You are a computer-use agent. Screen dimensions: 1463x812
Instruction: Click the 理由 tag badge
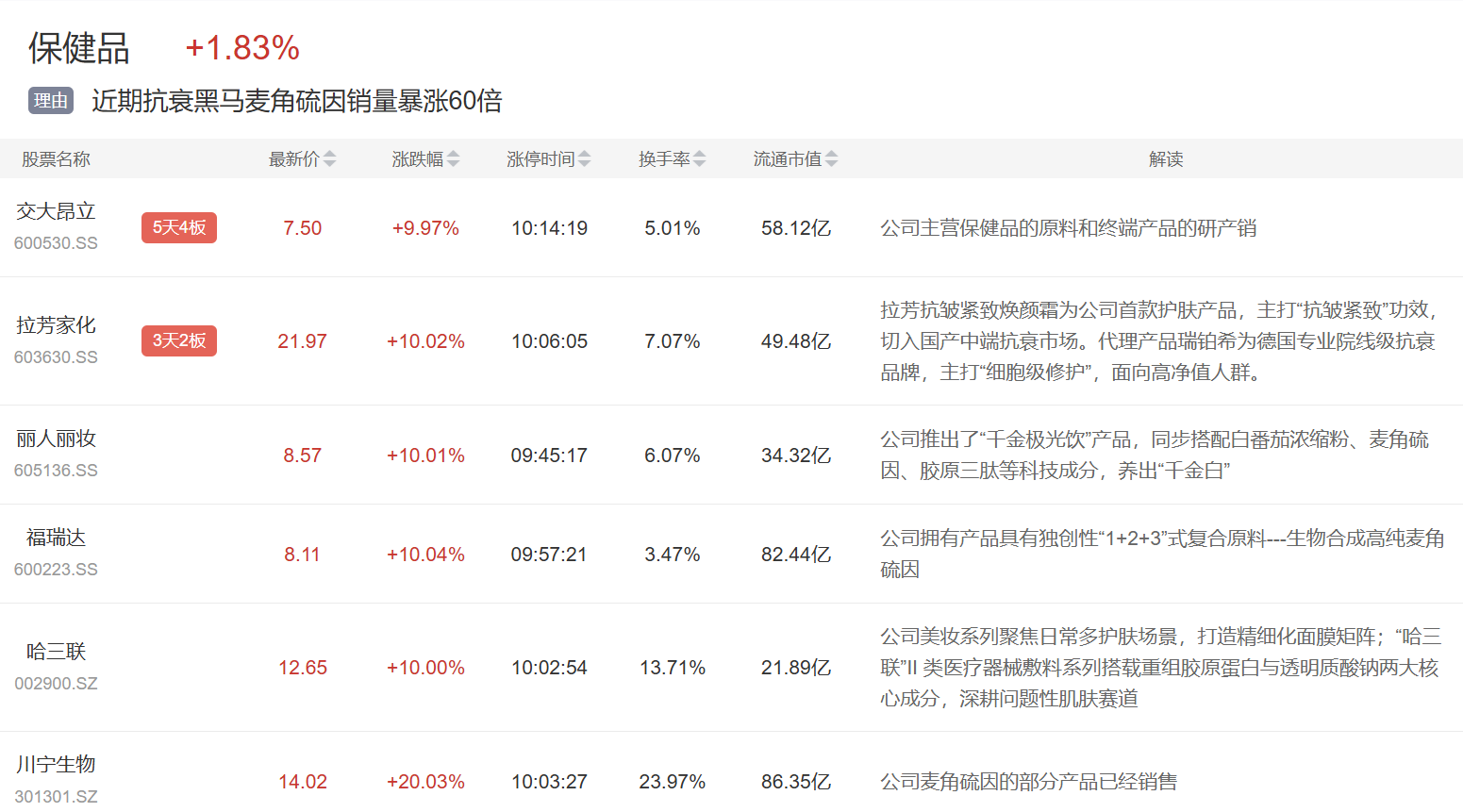tap(51, 101)
